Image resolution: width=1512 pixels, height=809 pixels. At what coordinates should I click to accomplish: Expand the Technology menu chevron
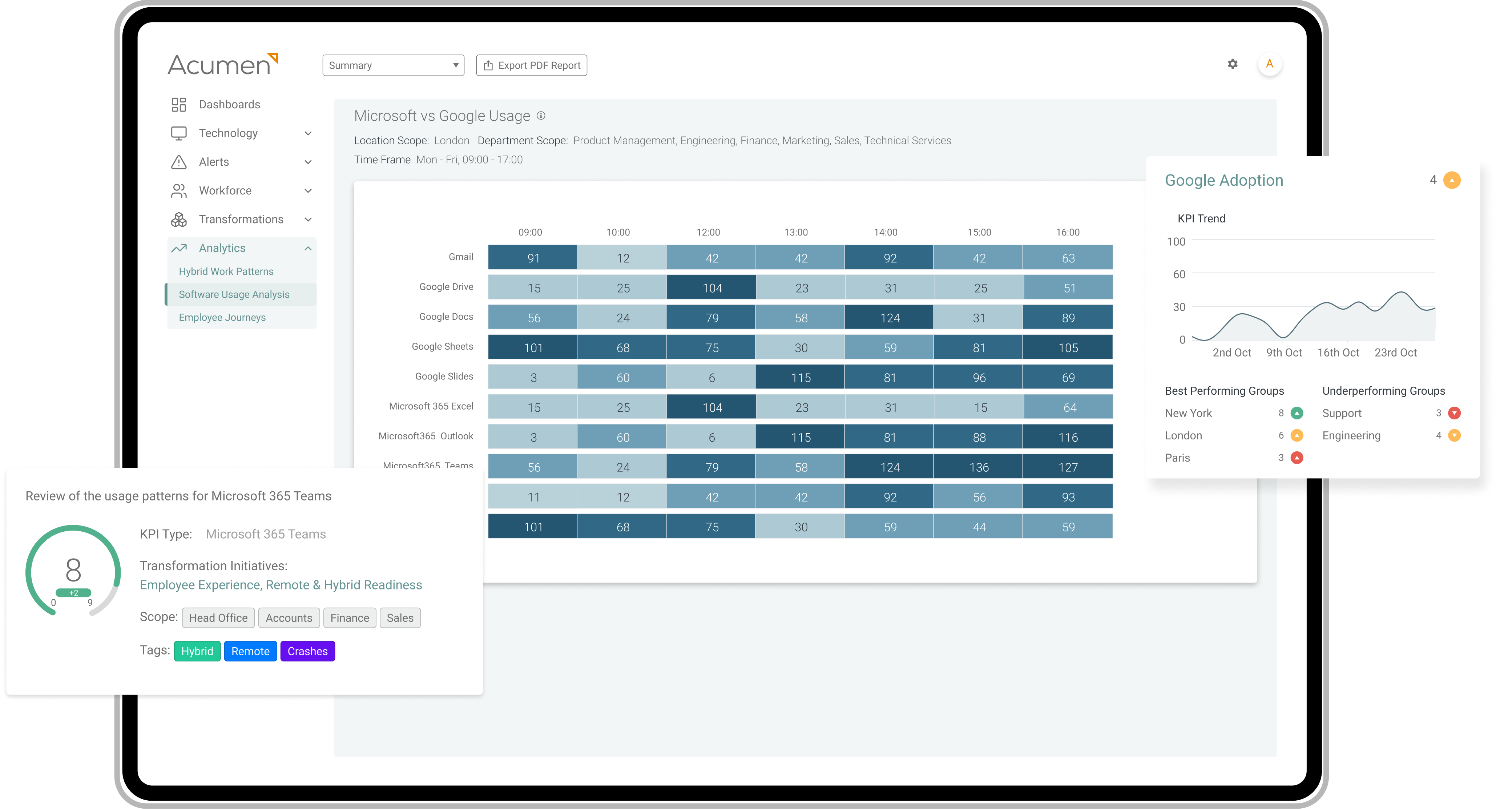click(x=308, y=133)
